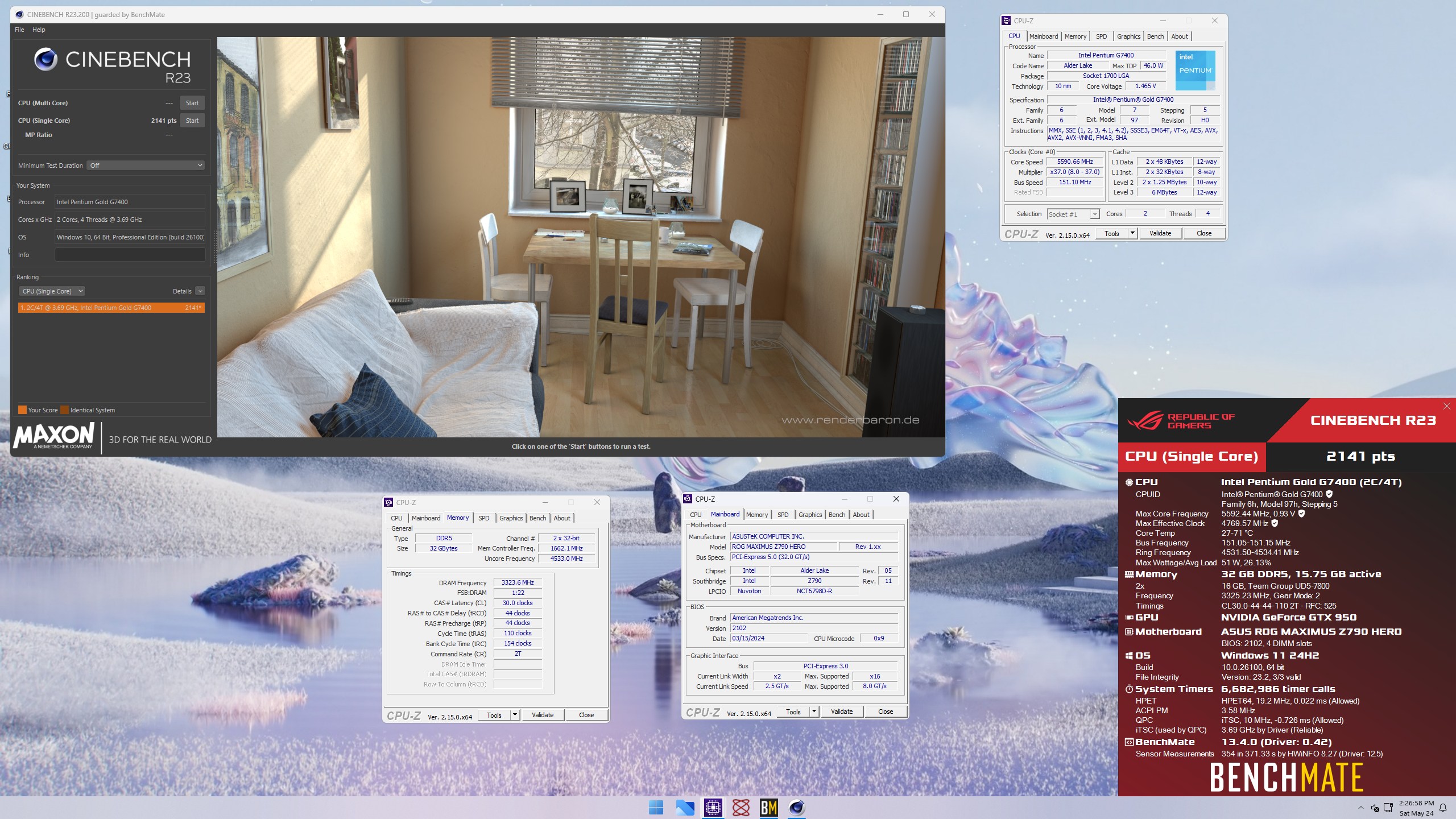Switch to Mainboard tab in top-right CPU-Z

[x=1043, y=36]
